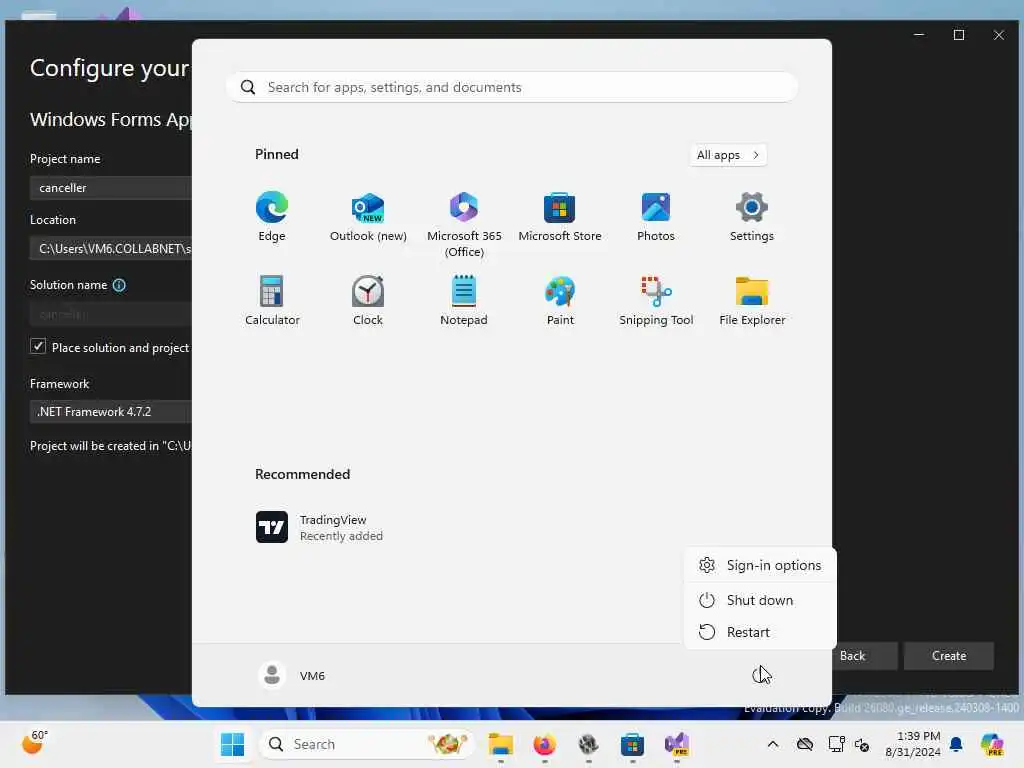Switch to Visual Studio on taskbar

pos(677,744)
